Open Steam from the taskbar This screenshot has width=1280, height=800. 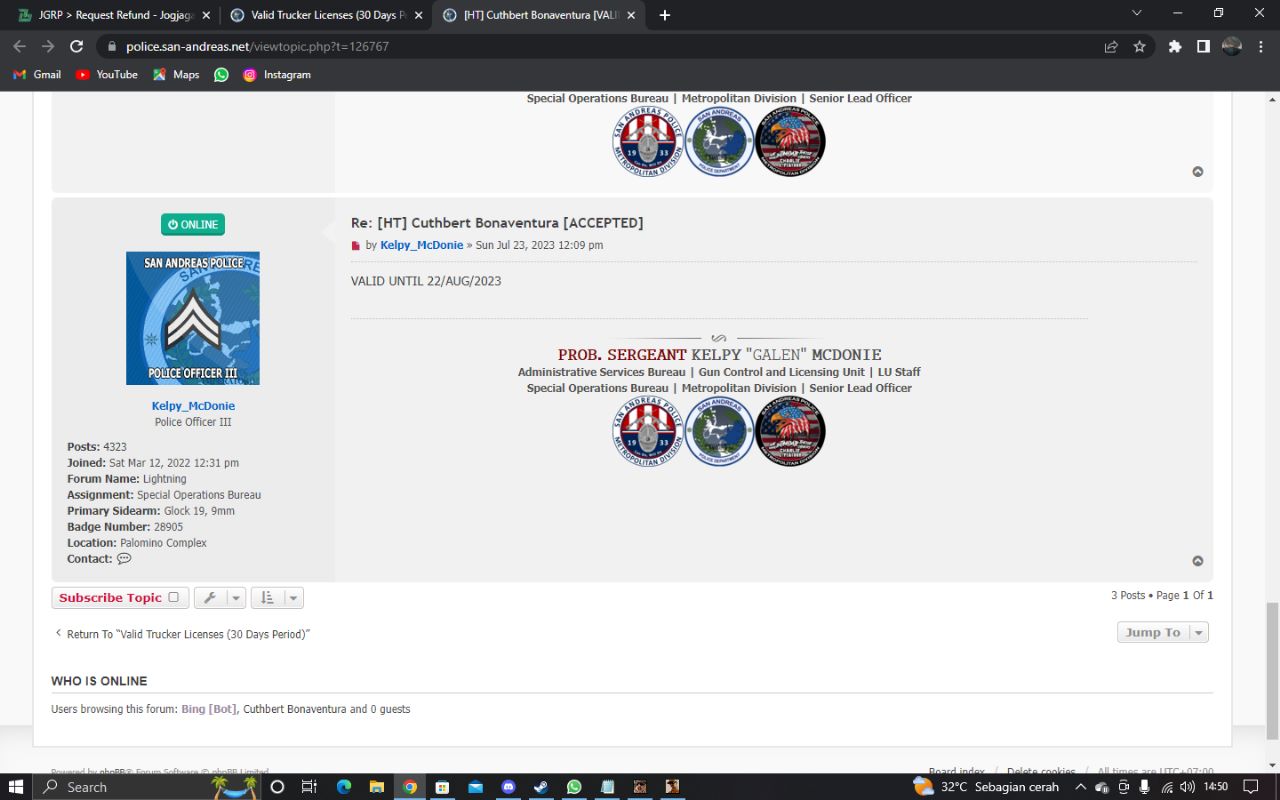541,787
